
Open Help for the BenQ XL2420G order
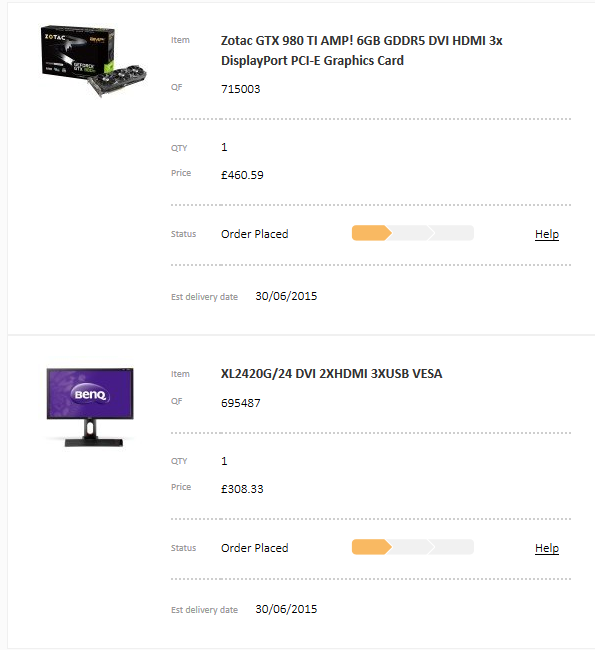coord(546,548)
